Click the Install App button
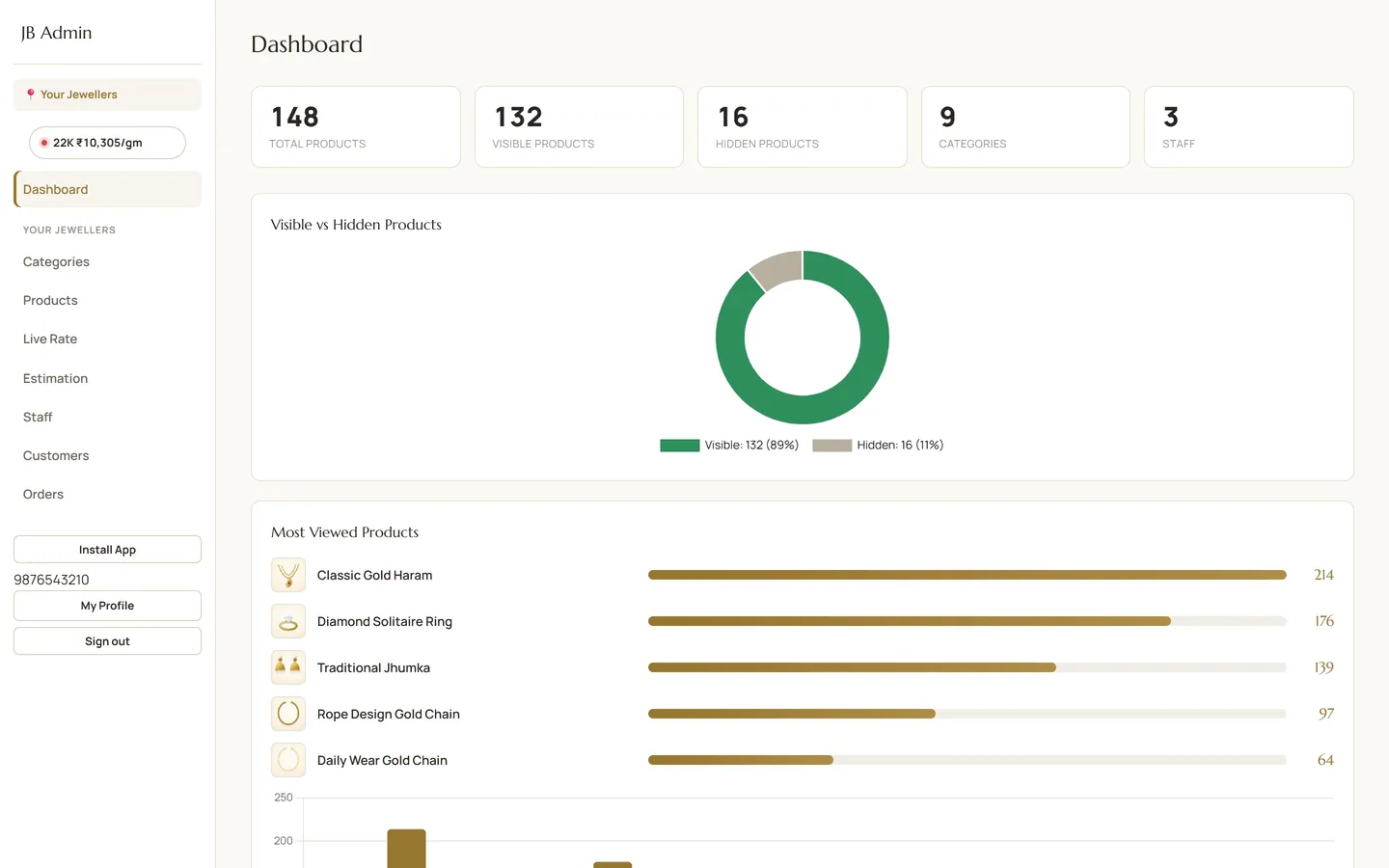Viewport: 1389px width, 868px height. [107, 549]
